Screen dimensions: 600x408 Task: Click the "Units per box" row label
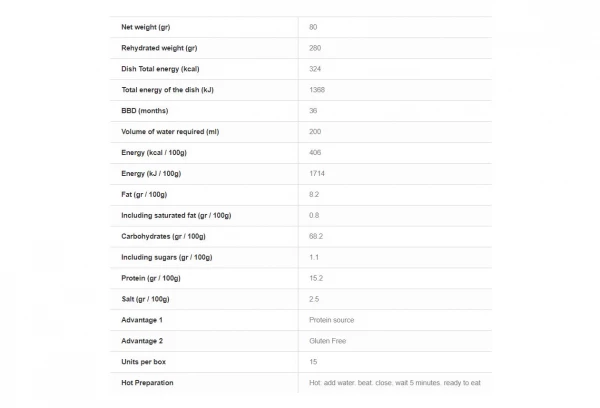tap(144, 362)
